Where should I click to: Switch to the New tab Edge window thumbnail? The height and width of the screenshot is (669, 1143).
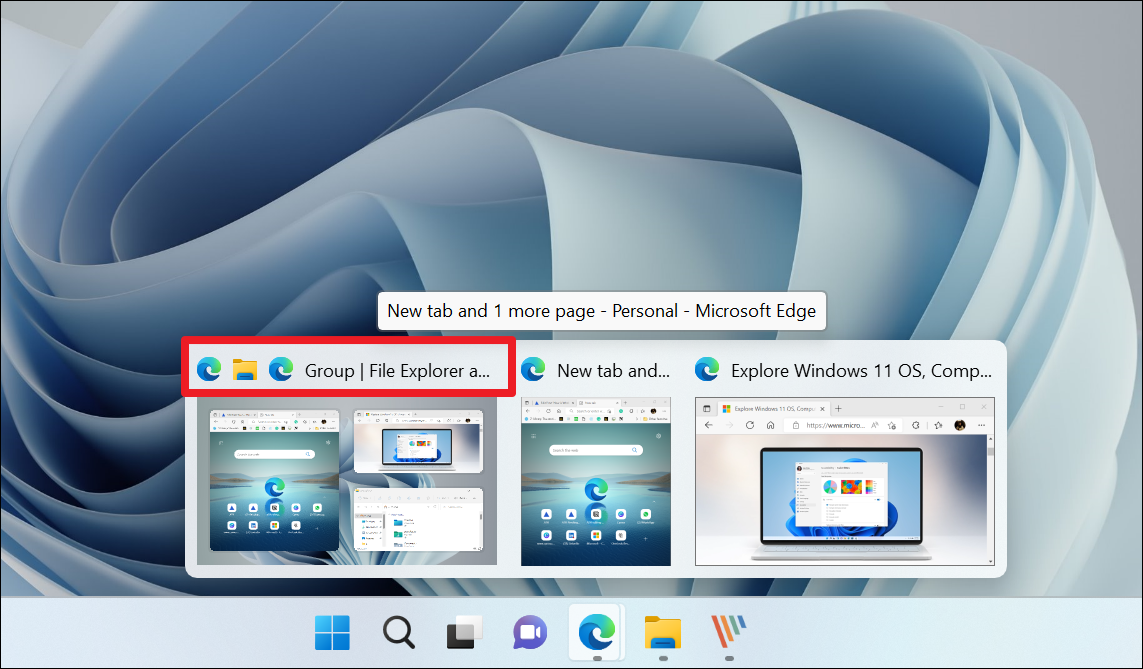(596, 482)
